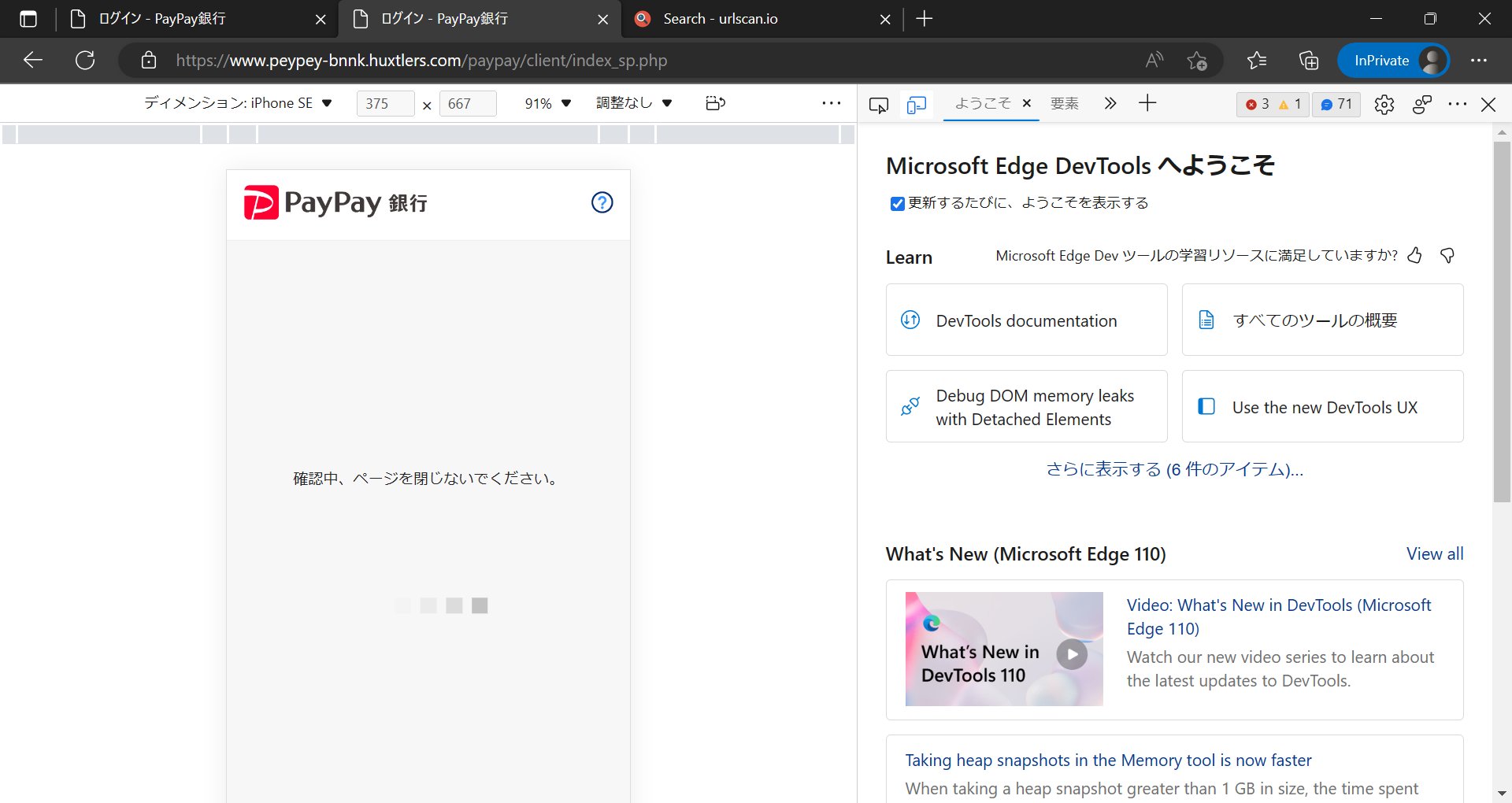The image size is (1512, 803).
Task: Select inspect element tool in DevTools
Action: [x=879, y=104]
